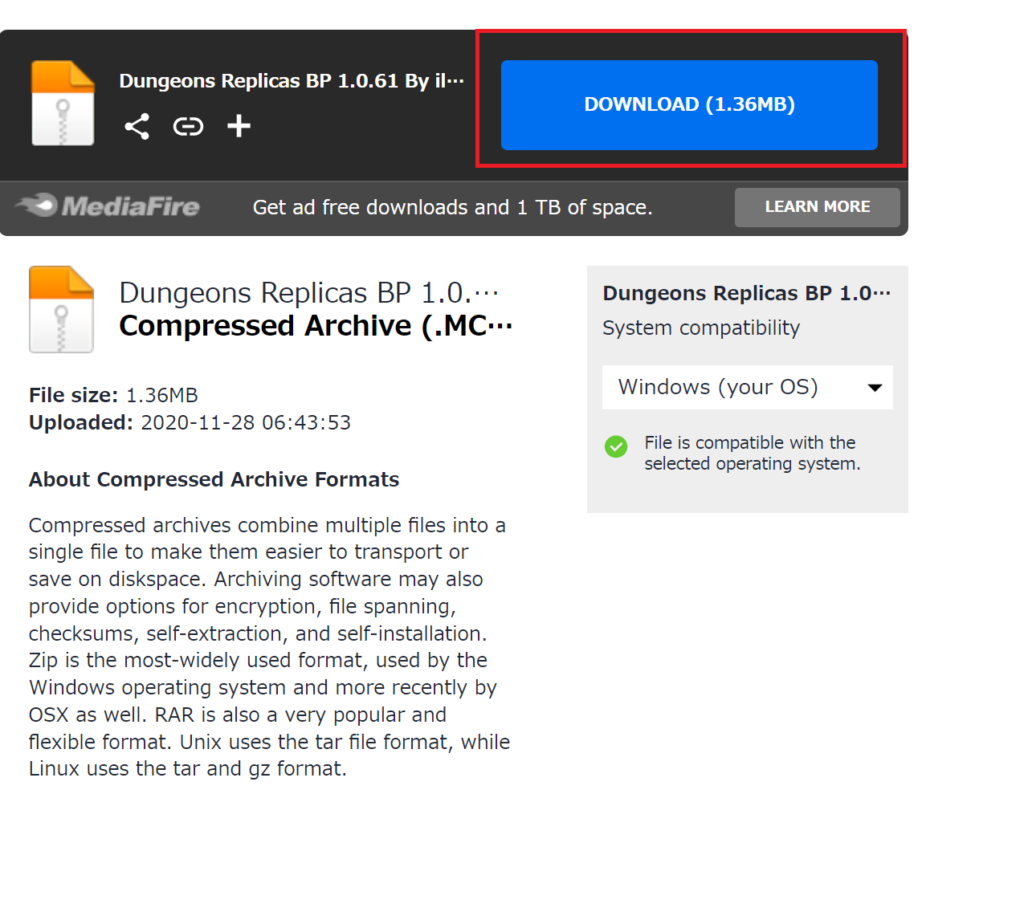This screenshot has height=908, width=1024.
Task: Copy the file link using the link icon
Action: [188, 126]
